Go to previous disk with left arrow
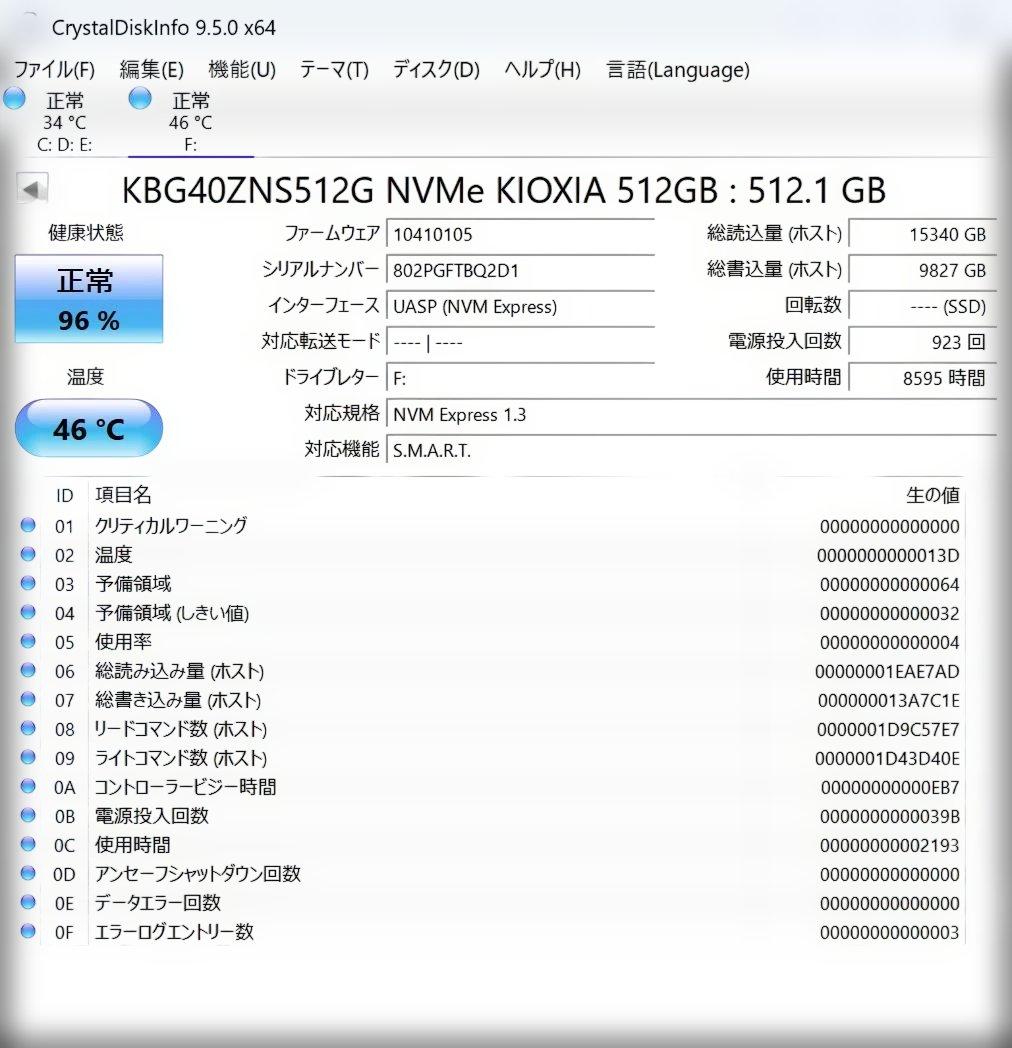The image size is (1012, 1048). (x=31, y=189)
